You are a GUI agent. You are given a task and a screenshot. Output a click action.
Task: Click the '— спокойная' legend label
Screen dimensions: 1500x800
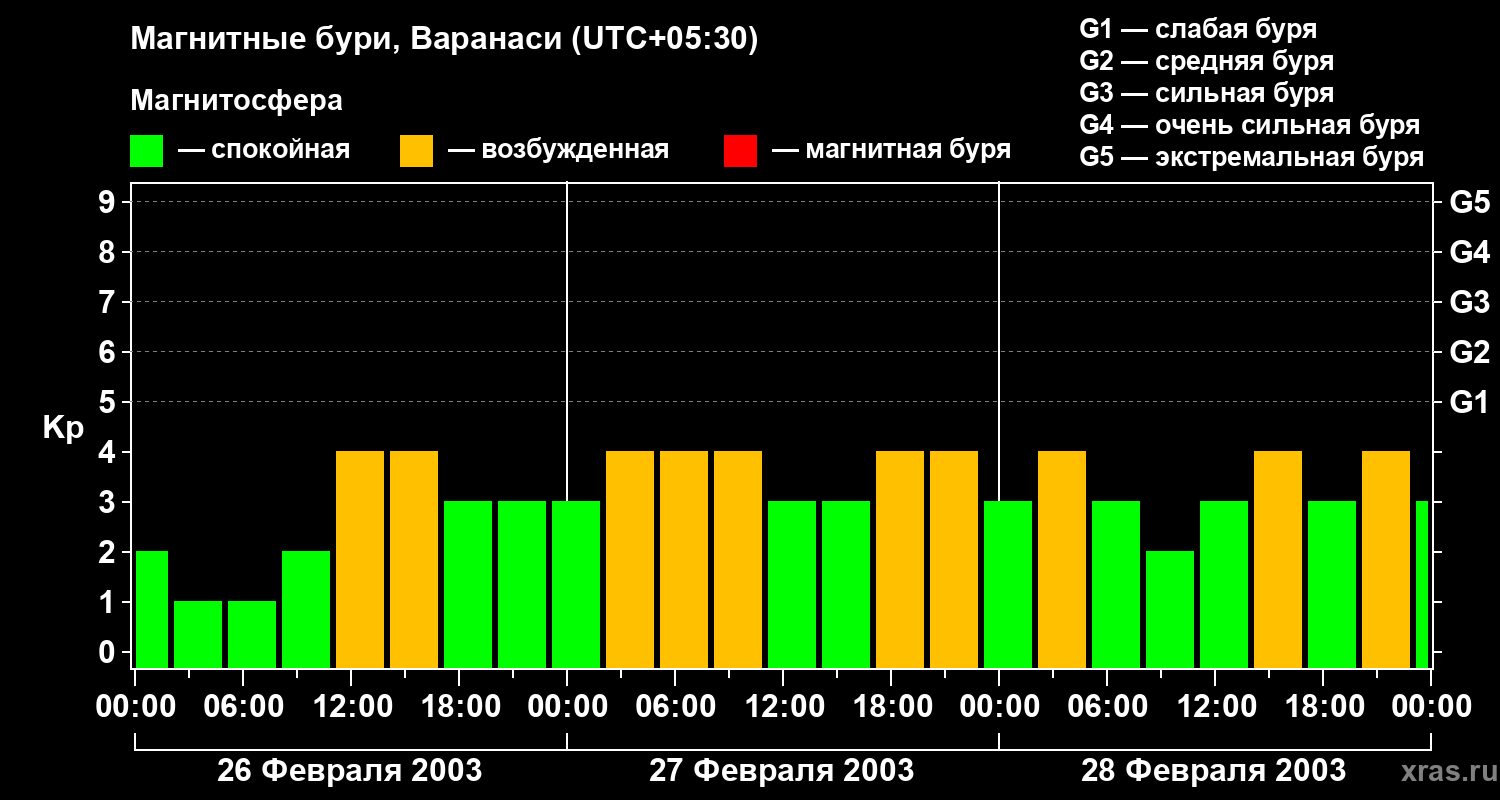click(x=264, y=151)
